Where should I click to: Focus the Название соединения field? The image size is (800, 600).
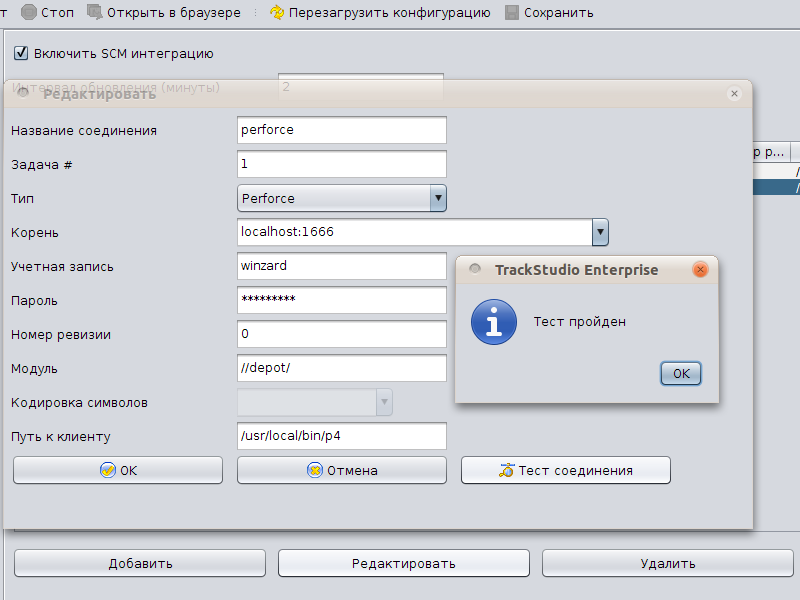(x=342, y=130)
